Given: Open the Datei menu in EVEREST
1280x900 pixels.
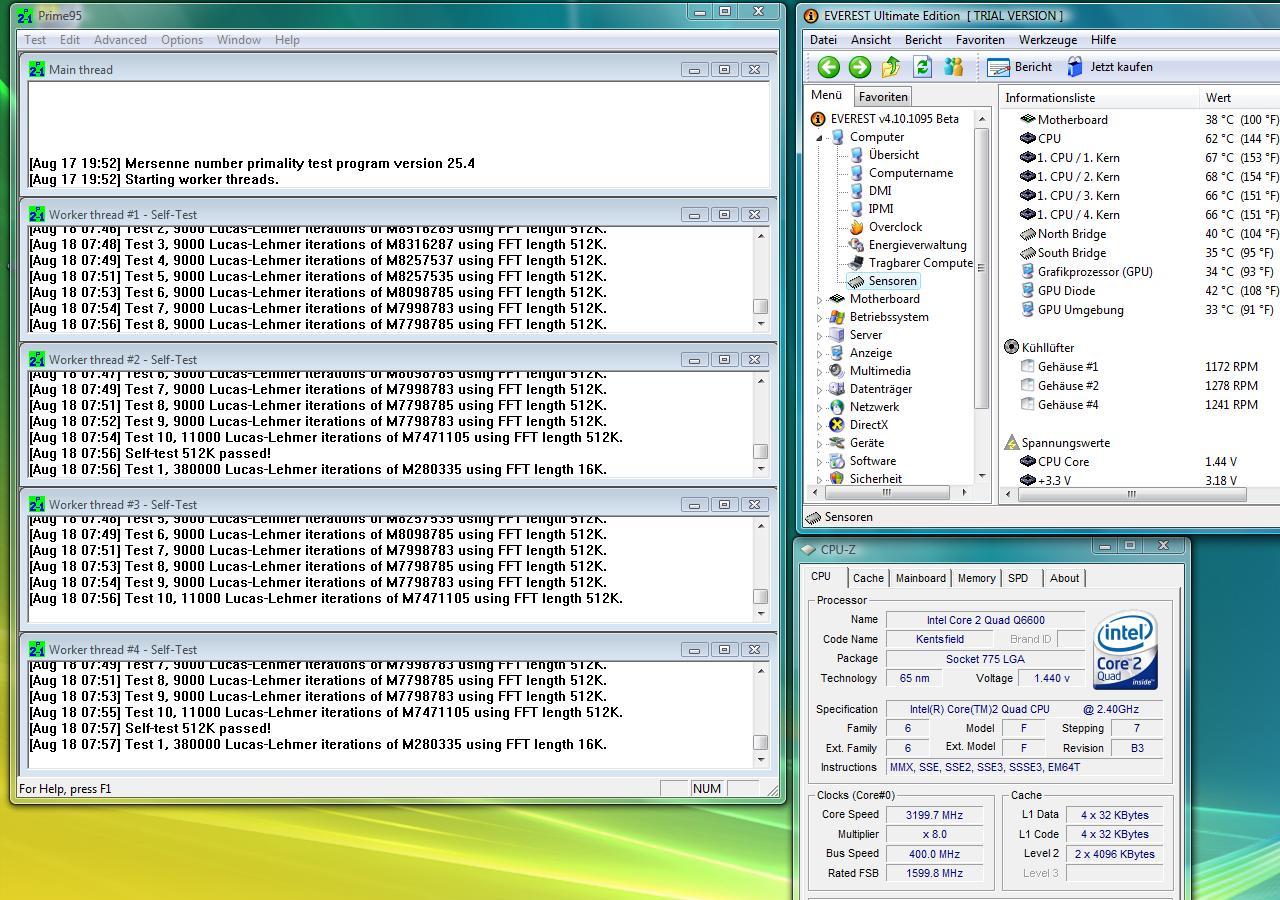Looking at the screenshot, I should 823,40.
